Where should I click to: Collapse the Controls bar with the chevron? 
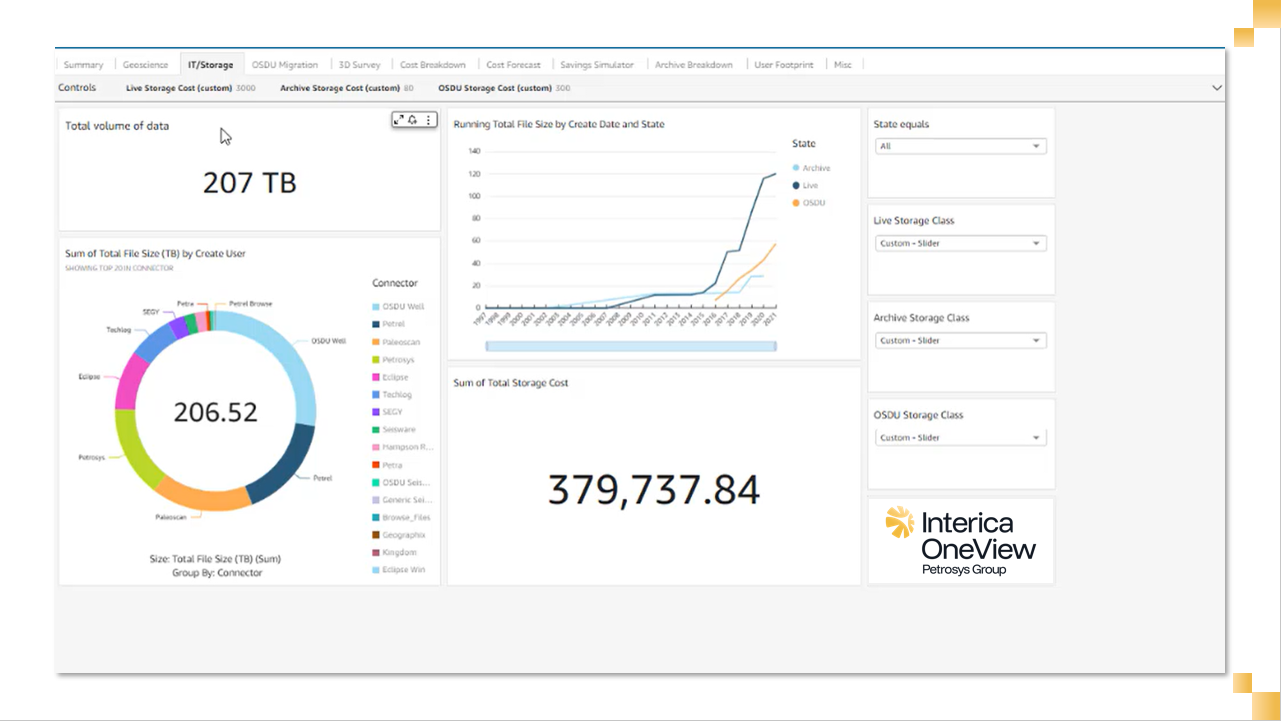pyautogui.click(x=1217, y=87)
